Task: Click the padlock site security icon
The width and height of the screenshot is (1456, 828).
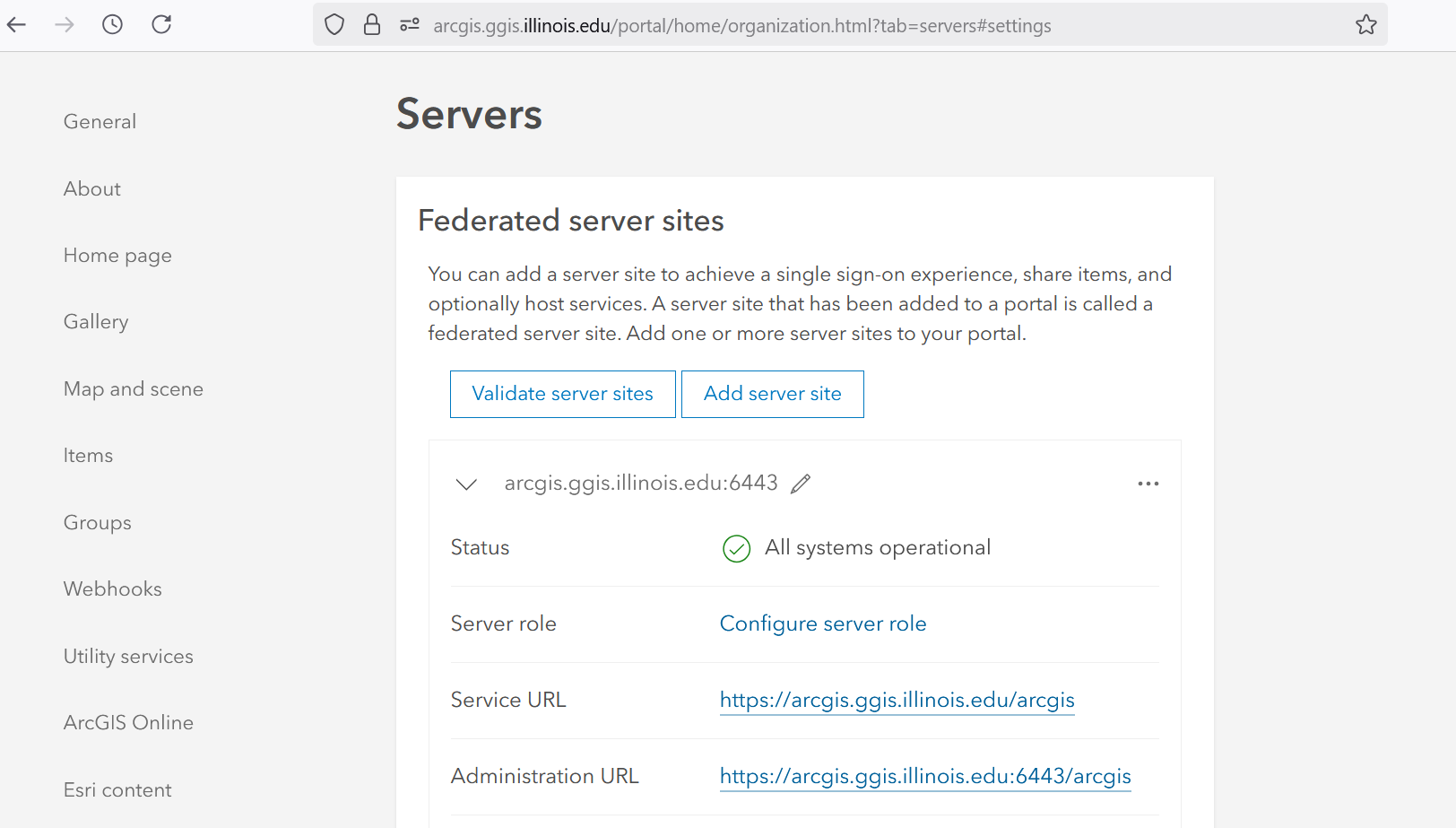Action: tap(372, 25)
